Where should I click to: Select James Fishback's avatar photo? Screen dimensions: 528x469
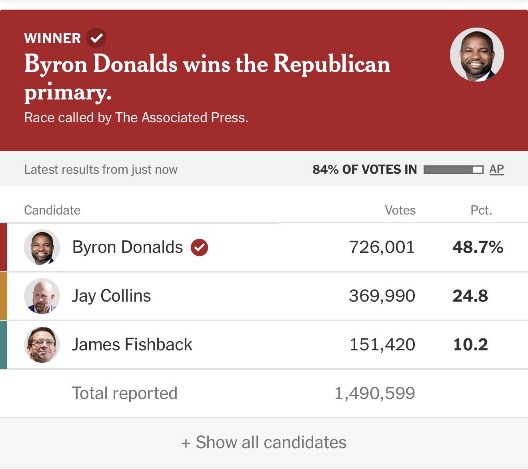tap(42, 345)
